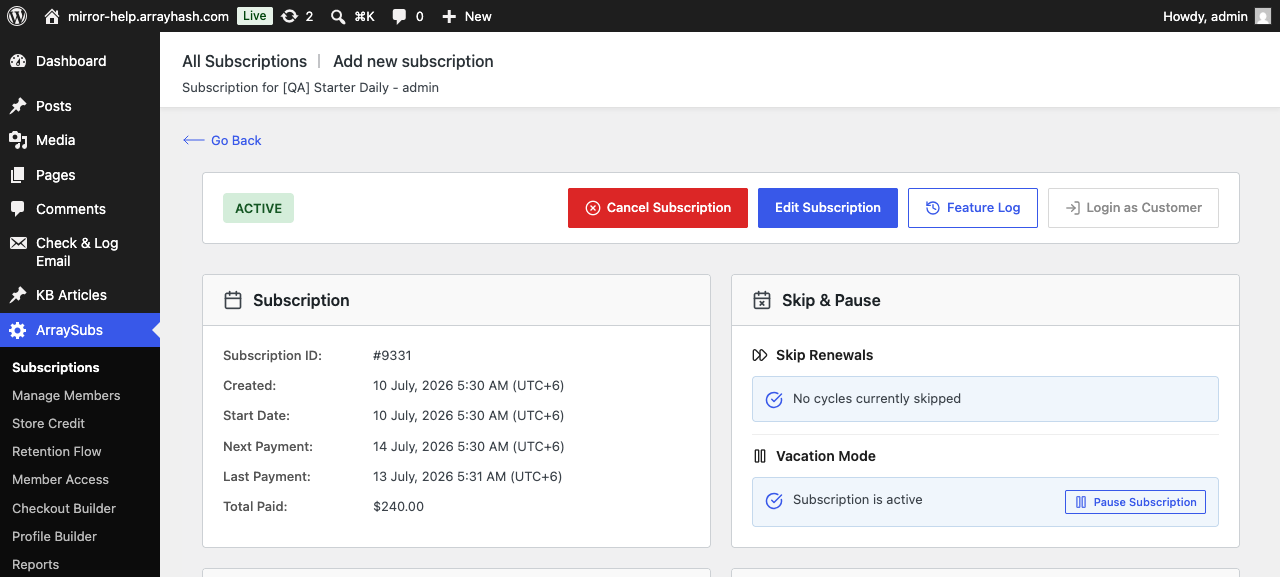The image size is (1280, 577).
Task: Click the Total Paid value $240.00
Action: pyautogui.click(x=398, y=507)
